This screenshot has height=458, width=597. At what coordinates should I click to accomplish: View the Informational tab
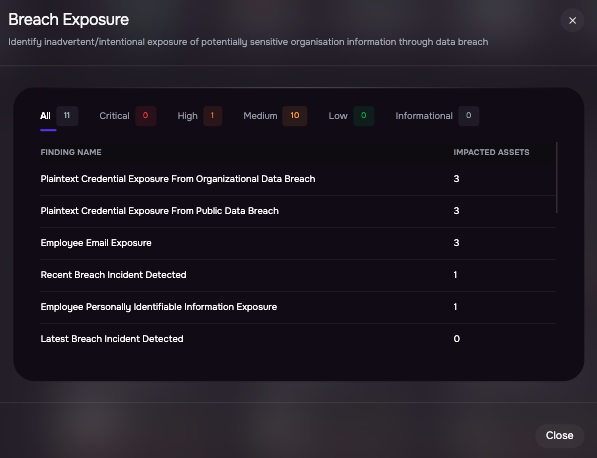424,116
